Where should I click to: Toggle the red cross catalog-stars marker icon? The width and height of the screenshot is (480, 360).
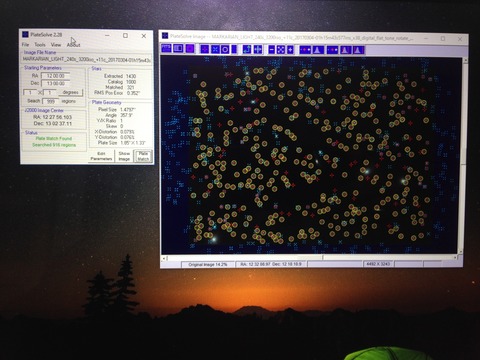click(x=205, y=49)
